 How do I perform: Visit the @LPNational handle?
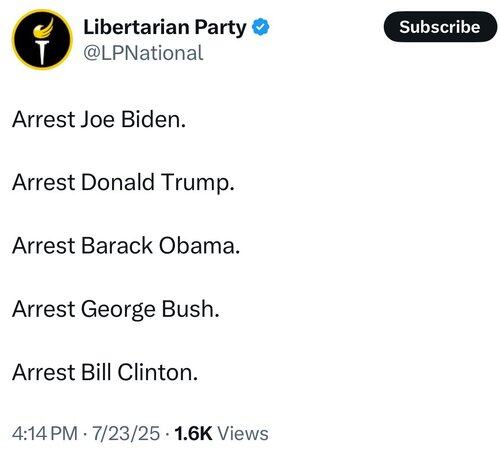[x=143, y=53]
